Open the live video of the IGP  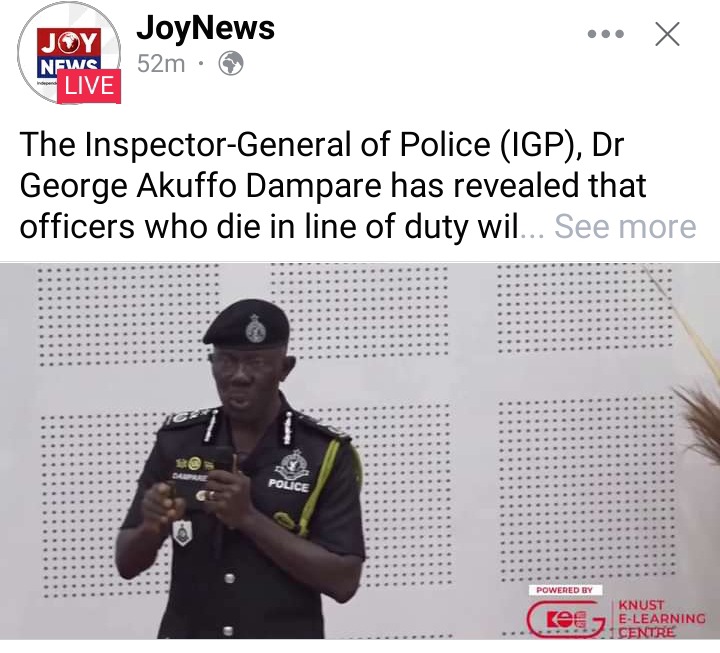pyautogui.click(x=360, y=450)
